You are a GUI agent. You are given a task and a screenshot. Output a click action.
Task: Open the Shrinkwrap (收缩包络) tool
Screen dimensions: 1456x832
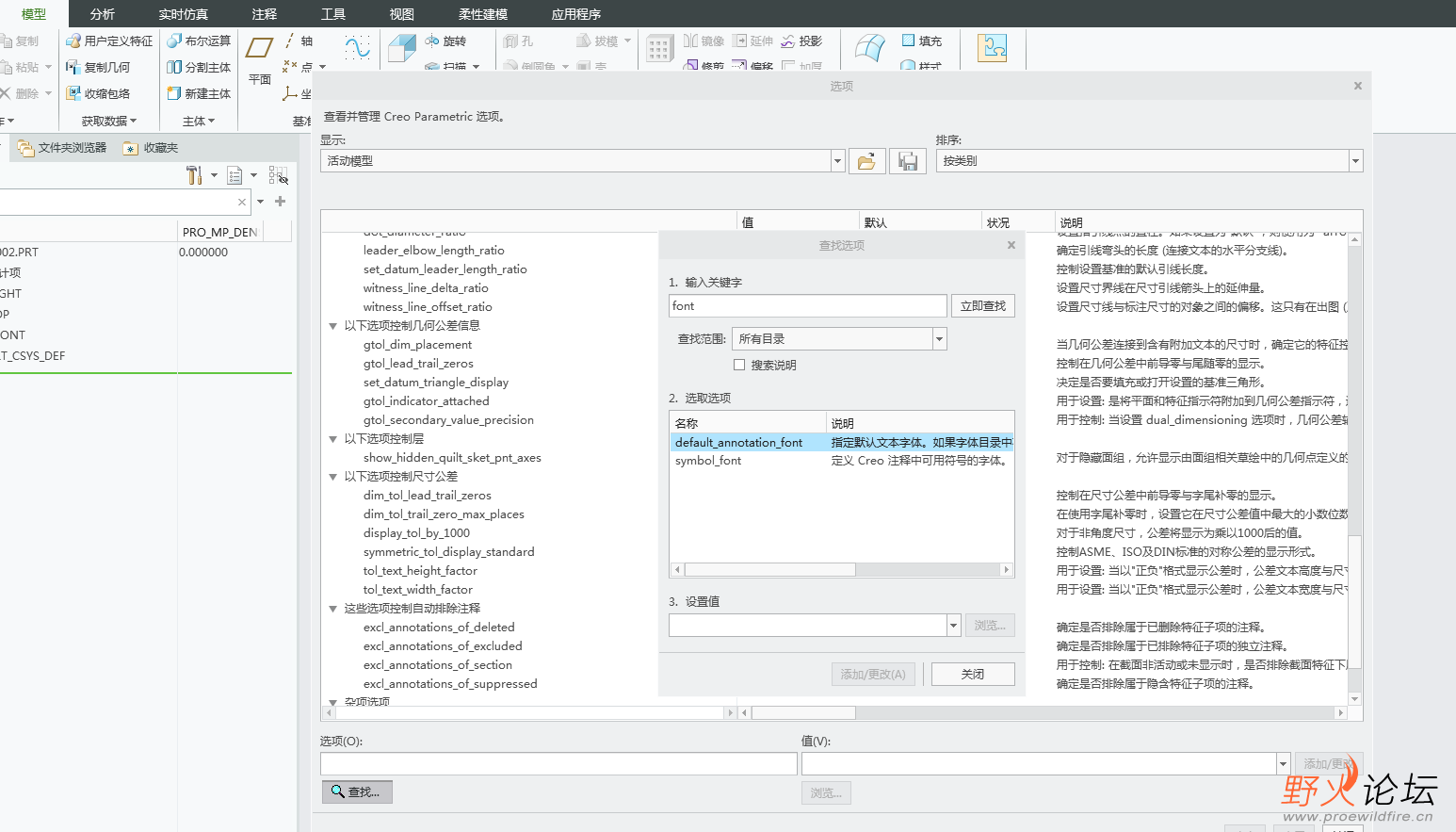point(98,93)
